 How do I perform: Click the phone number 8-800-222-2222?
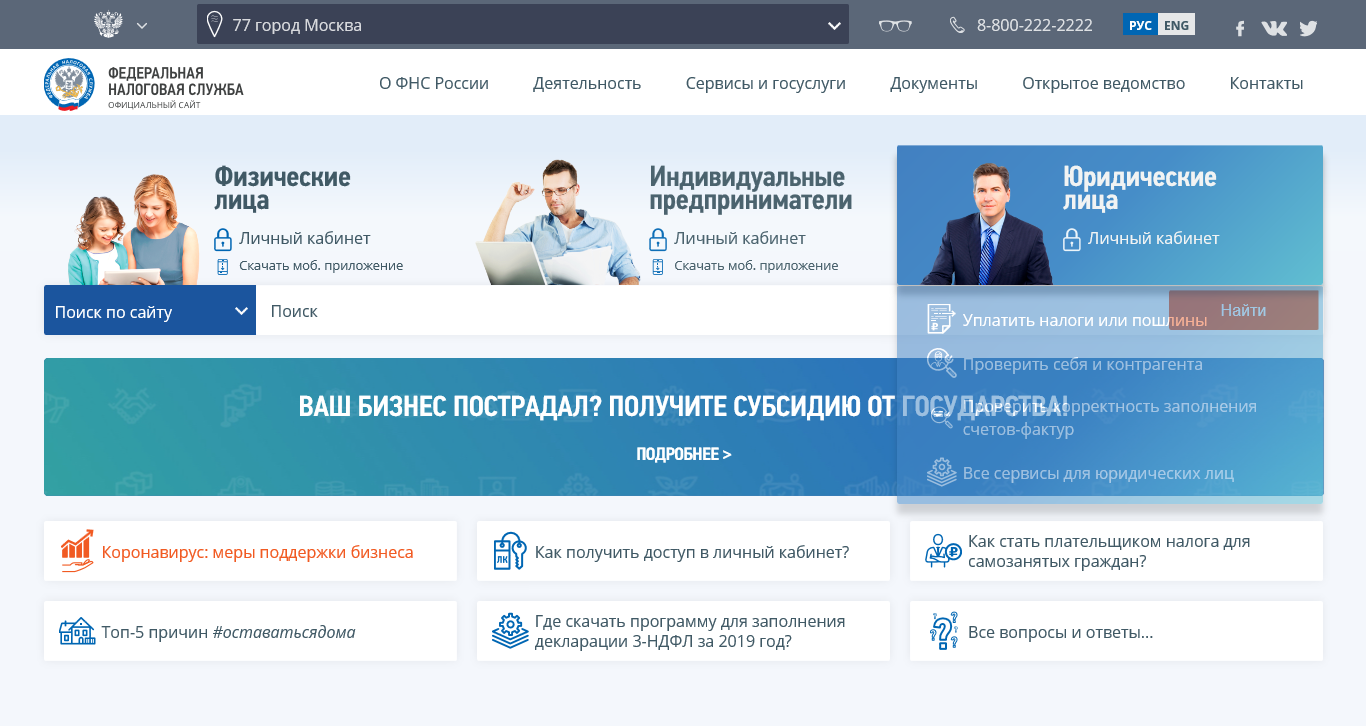(1035, 25)
